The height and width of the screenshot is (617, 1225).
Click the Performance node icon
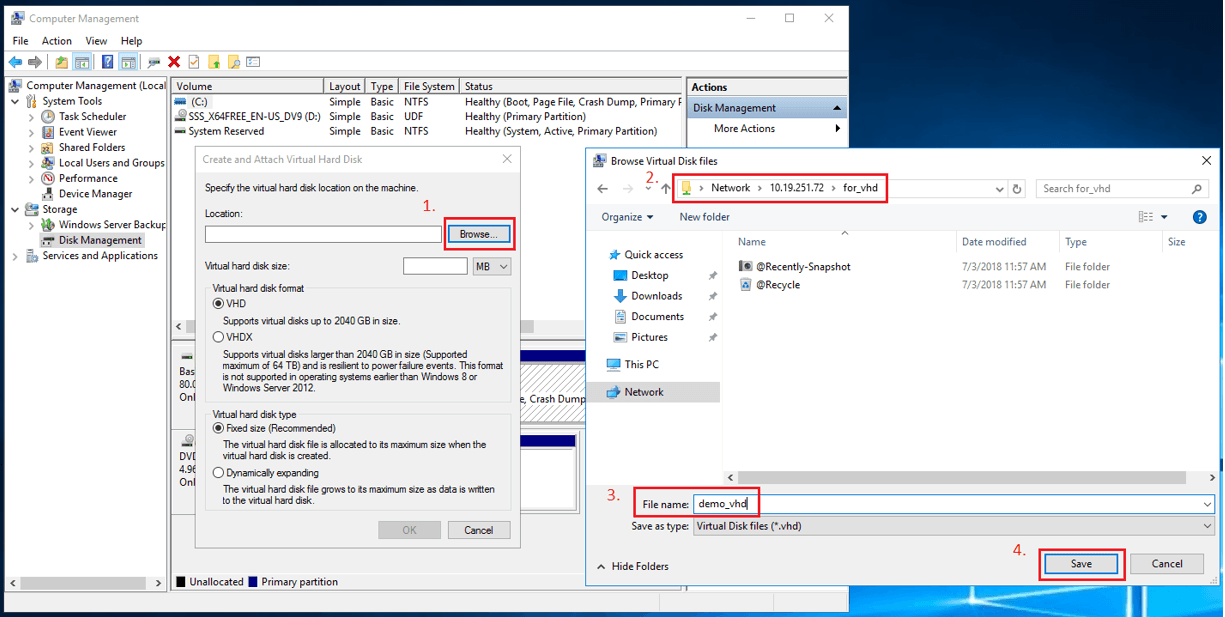point(49,178)
